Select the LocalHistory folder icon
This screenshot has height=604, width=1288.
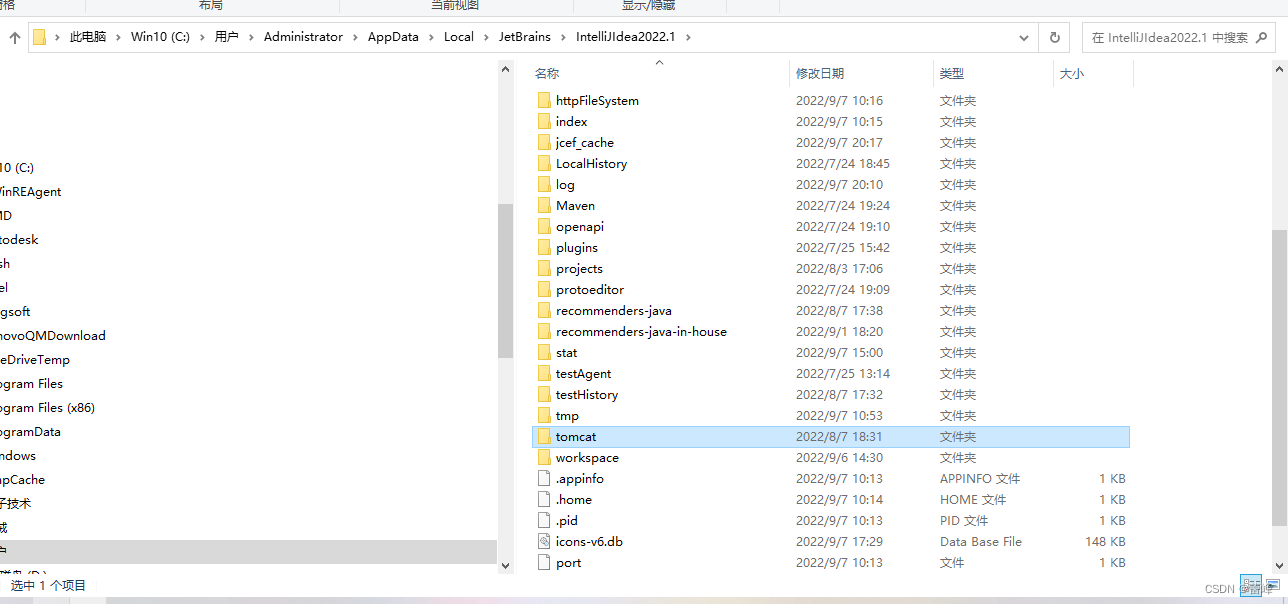pos(544,163)
